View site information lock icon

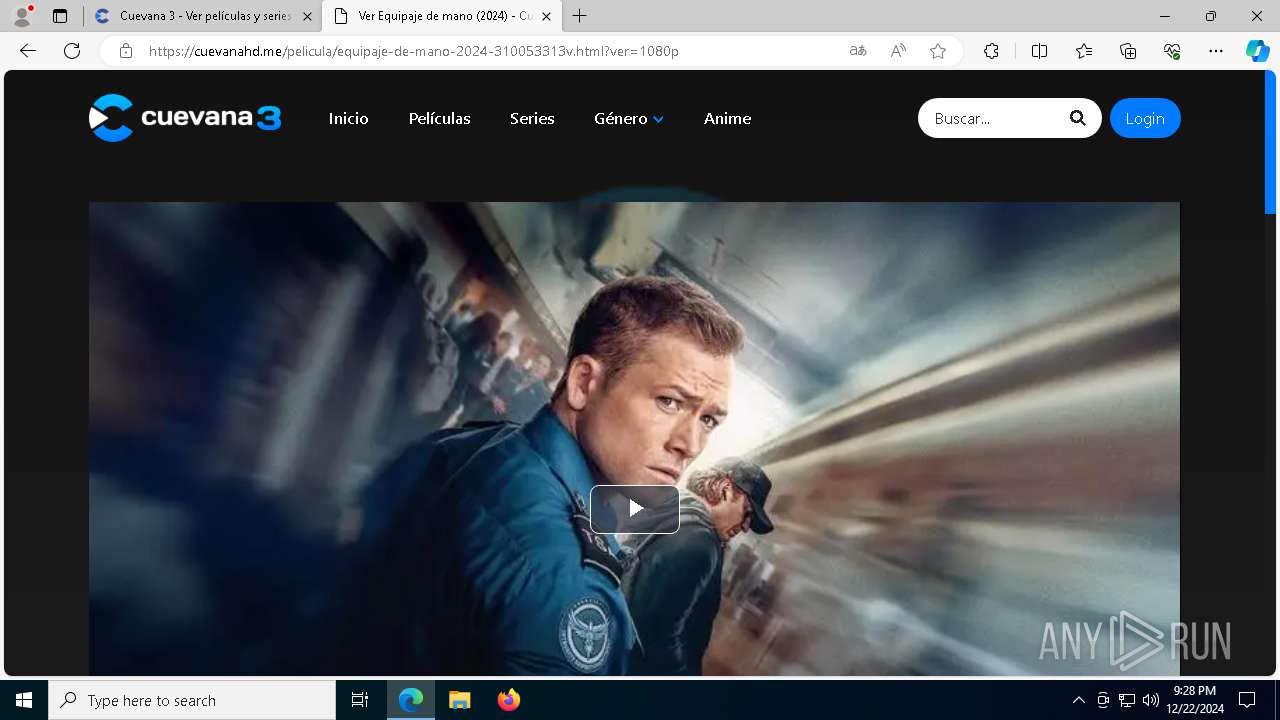[x=125, y=51]
